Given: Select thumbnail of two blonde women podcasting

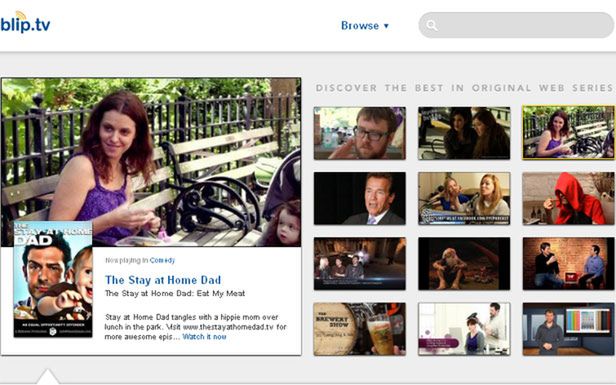Looking at the screenshot, I should point(464,198).
